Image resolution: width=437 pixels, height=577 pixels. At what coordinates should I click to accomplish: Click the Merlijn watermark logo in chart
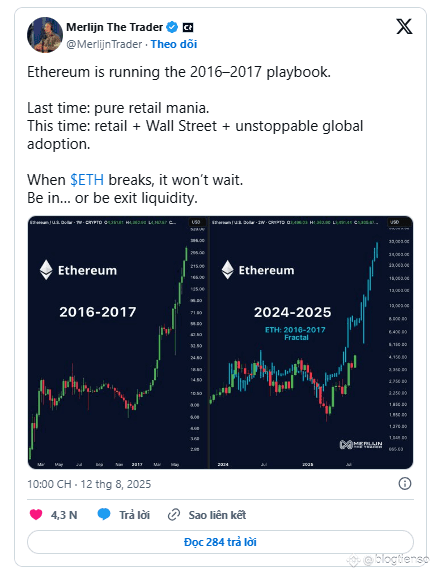click(x=360, y=445)
